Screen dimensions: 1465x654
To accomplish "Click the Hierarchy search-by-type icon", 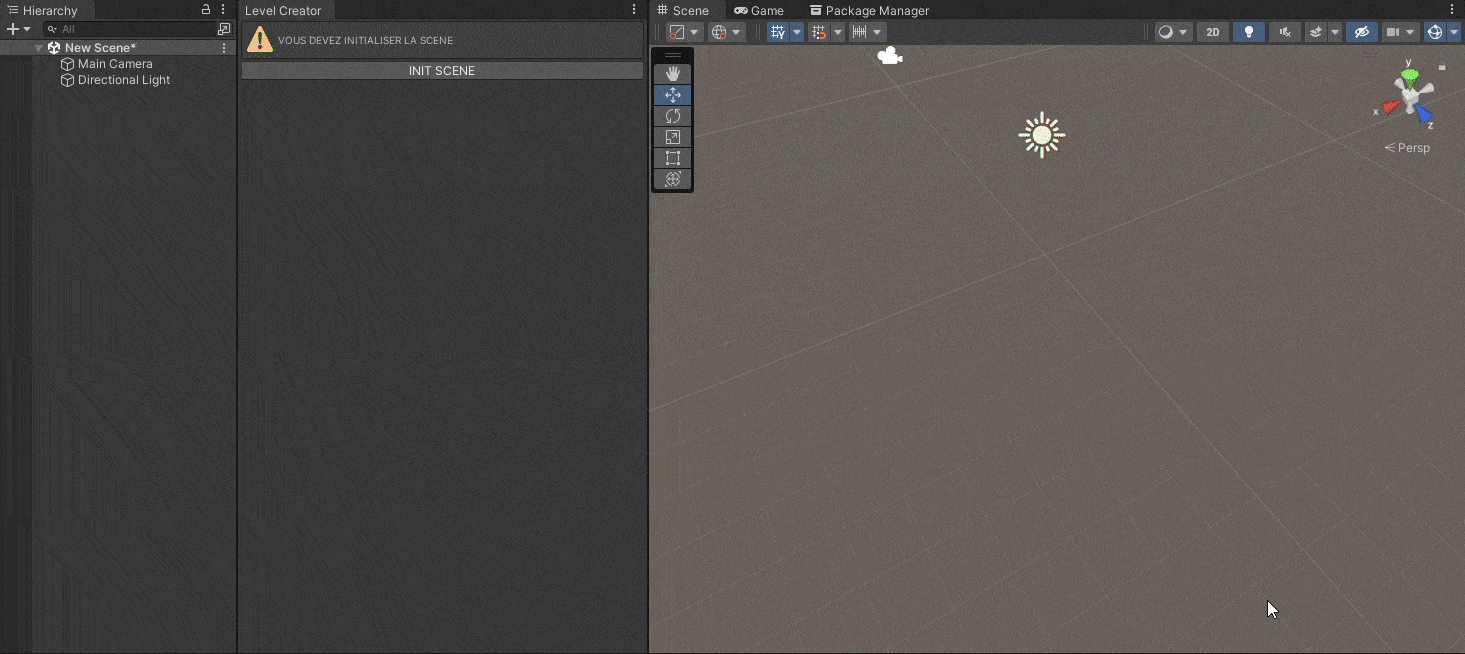I will (x=224, y=29).
